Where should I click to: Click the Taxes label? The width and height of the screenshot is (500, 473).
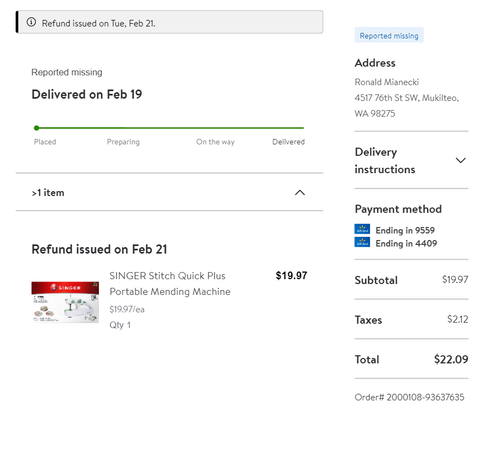tap(368, 320)
